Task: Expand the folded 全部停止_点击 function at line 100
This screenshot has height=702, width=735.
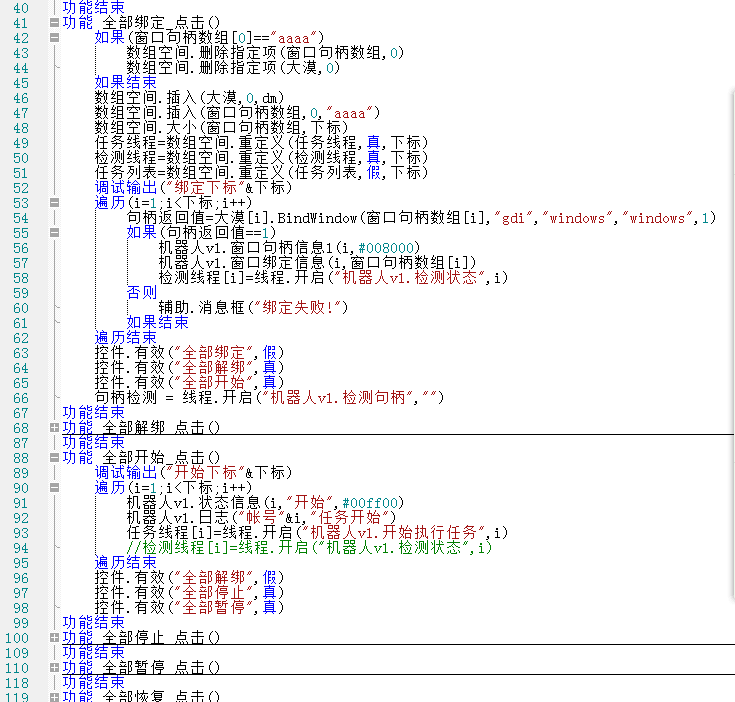Action: pyautogui.click(x=54, y=637)
